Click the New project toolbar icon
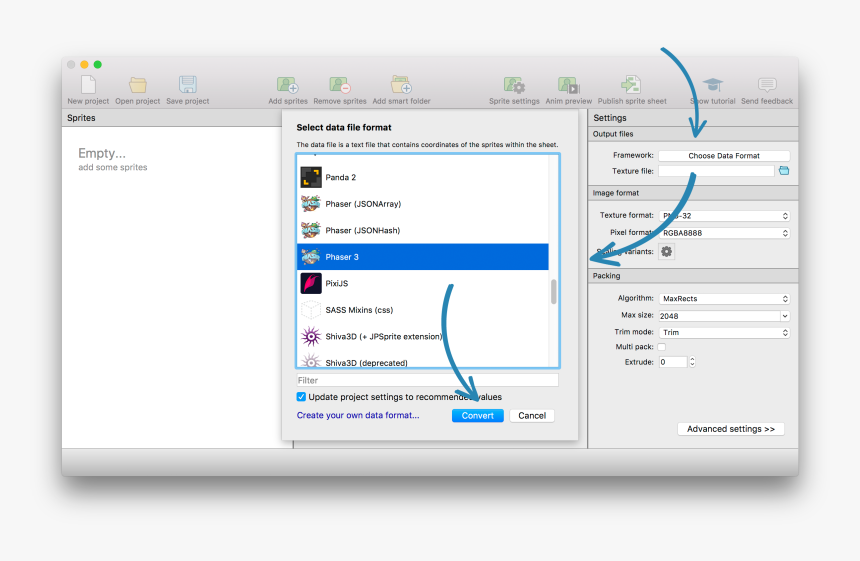The height and width of the screenshot is (561, 860). tap(88, 85)
